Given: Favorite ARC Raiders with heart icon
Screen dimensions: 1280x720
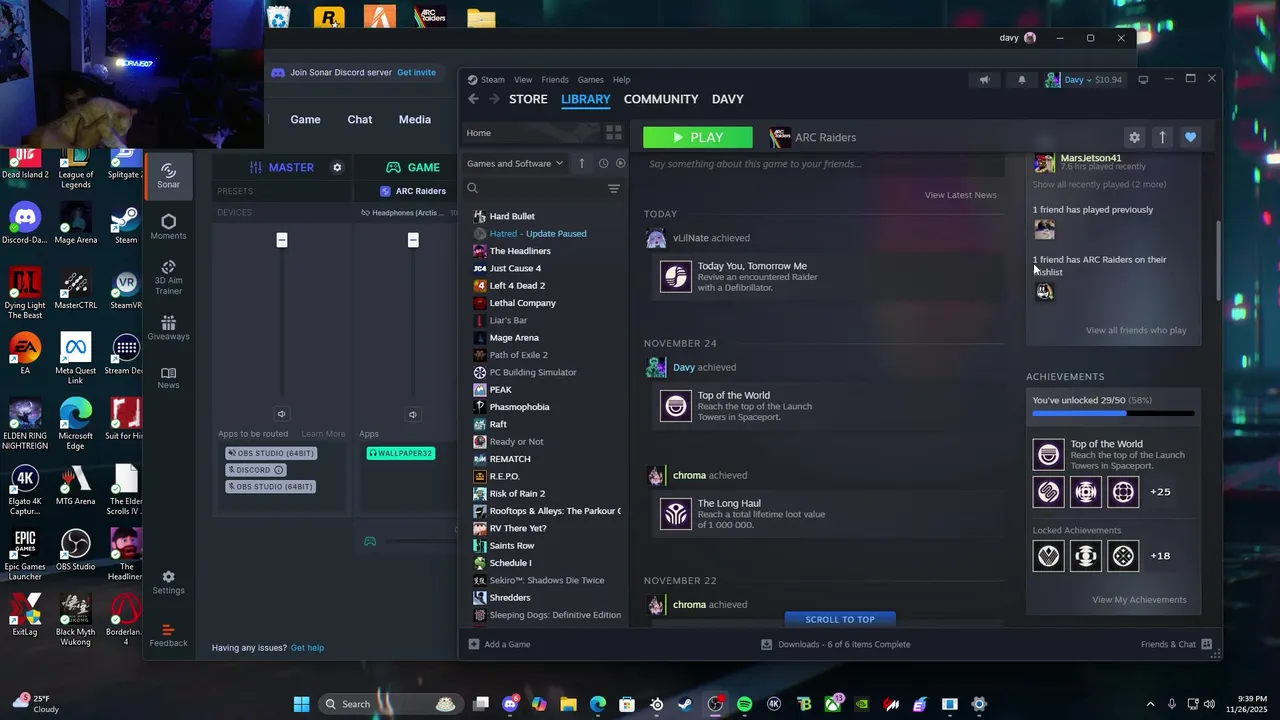Looking at the screenshot, I should point(1190,137).
